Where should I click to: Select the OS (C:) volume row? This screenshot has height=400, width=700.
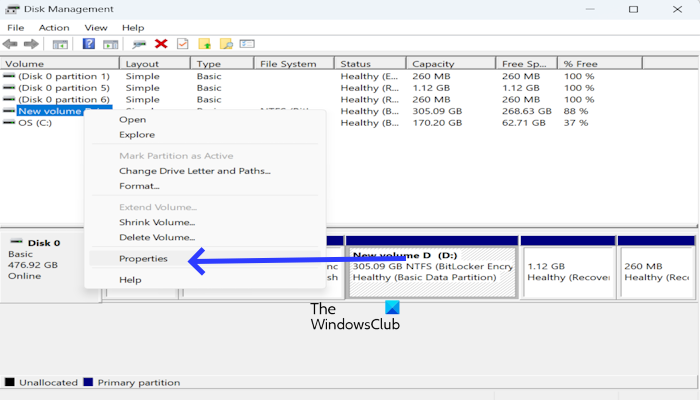pyautogui.click(x=35, y=123)
